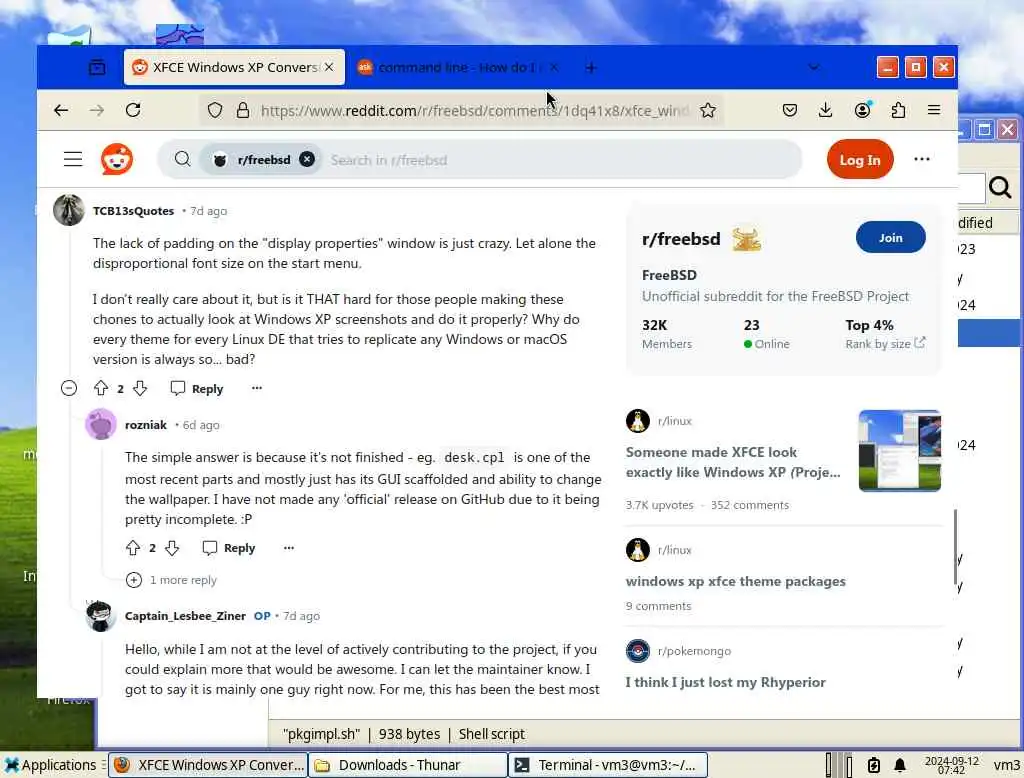Open the Firefox application menu
This screenshot has width=1024, height=778.
934,110
